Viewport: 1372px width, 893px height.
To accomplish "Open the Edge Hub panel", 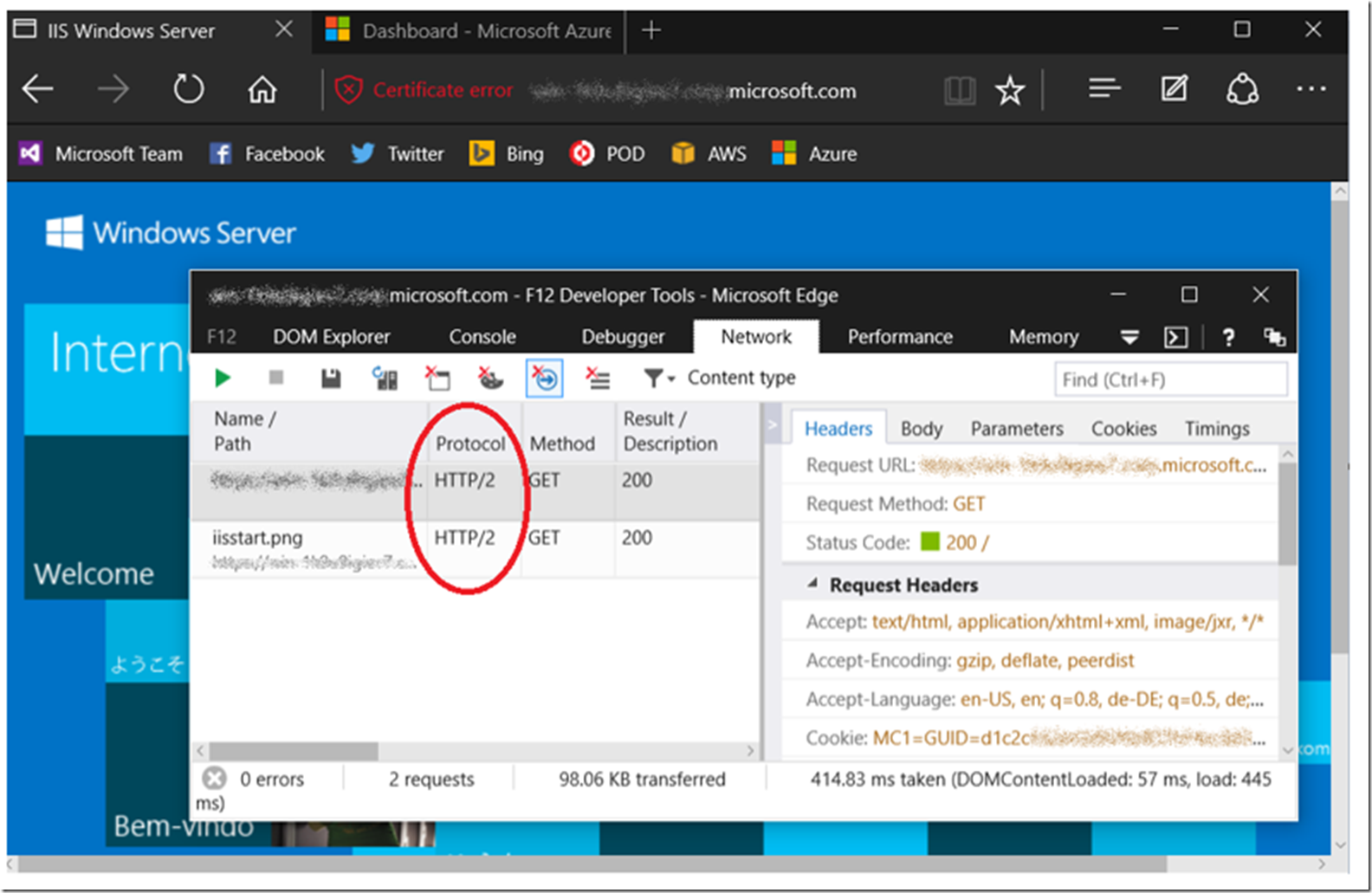I will (x=1104, y=88).
